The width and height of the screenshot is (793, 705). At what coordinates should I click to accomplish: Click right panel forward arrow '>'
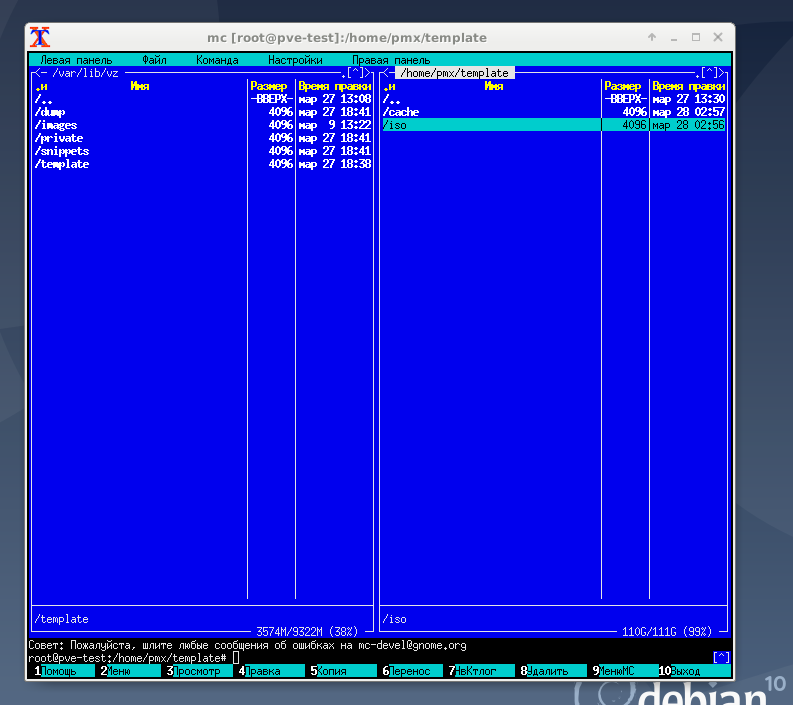[722, 73]
